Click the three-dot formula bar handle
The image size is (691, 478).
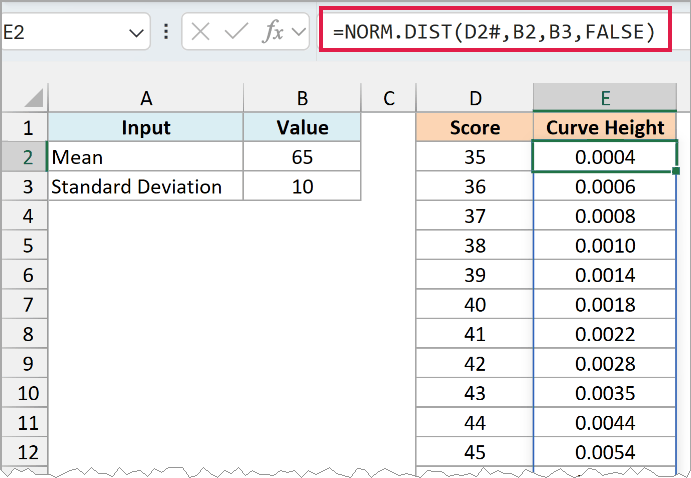coord(166,32)
